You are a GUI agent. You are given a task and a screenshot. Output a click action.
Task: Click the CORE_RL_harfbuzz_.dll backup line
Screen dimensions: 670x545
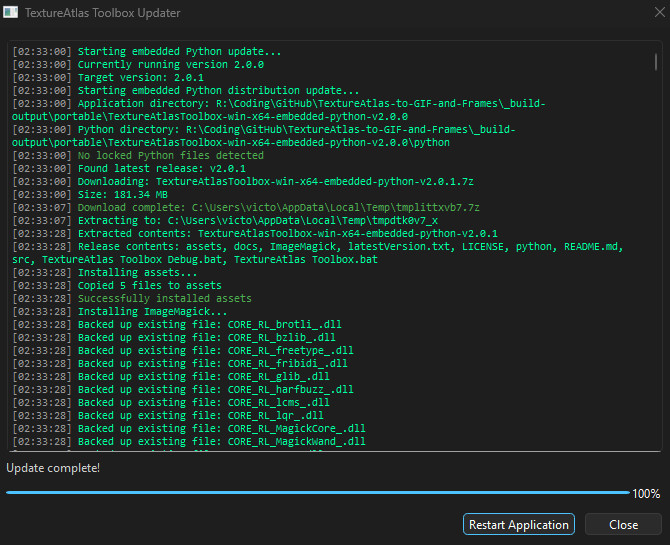coord(183,389)
